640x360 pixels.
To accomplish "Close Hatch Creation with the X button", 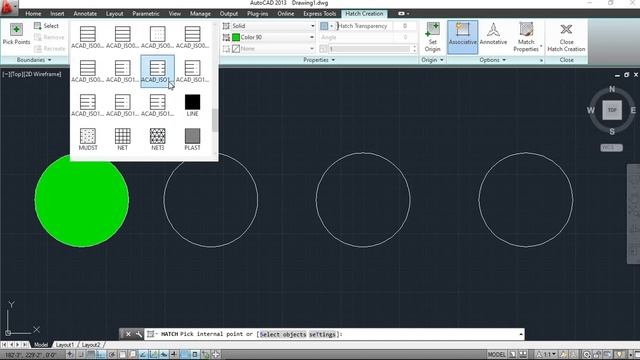I will pos(566,37).
